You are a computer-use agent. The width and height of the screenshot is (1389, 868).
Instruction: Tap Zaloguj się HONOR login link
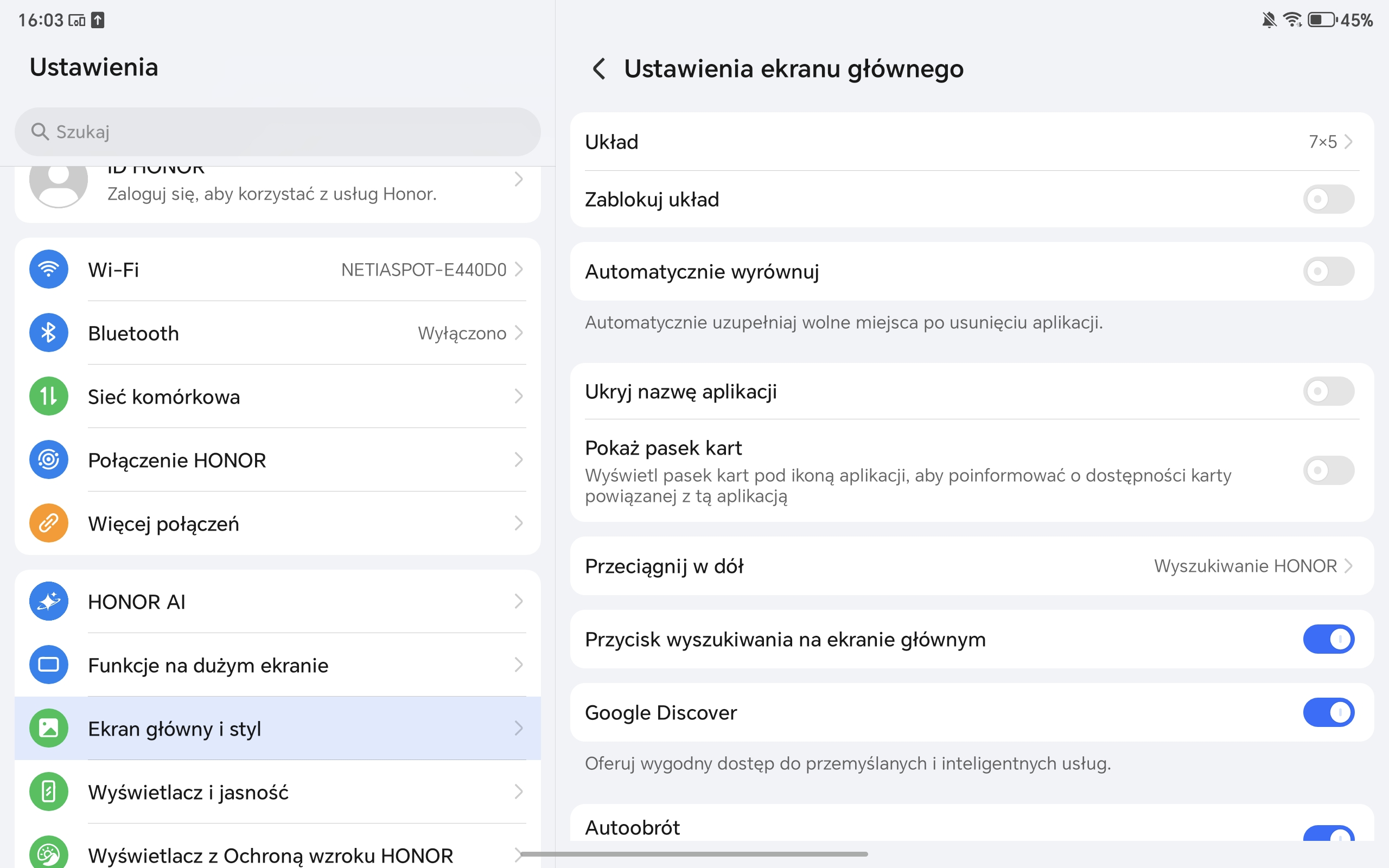[271, 194]
